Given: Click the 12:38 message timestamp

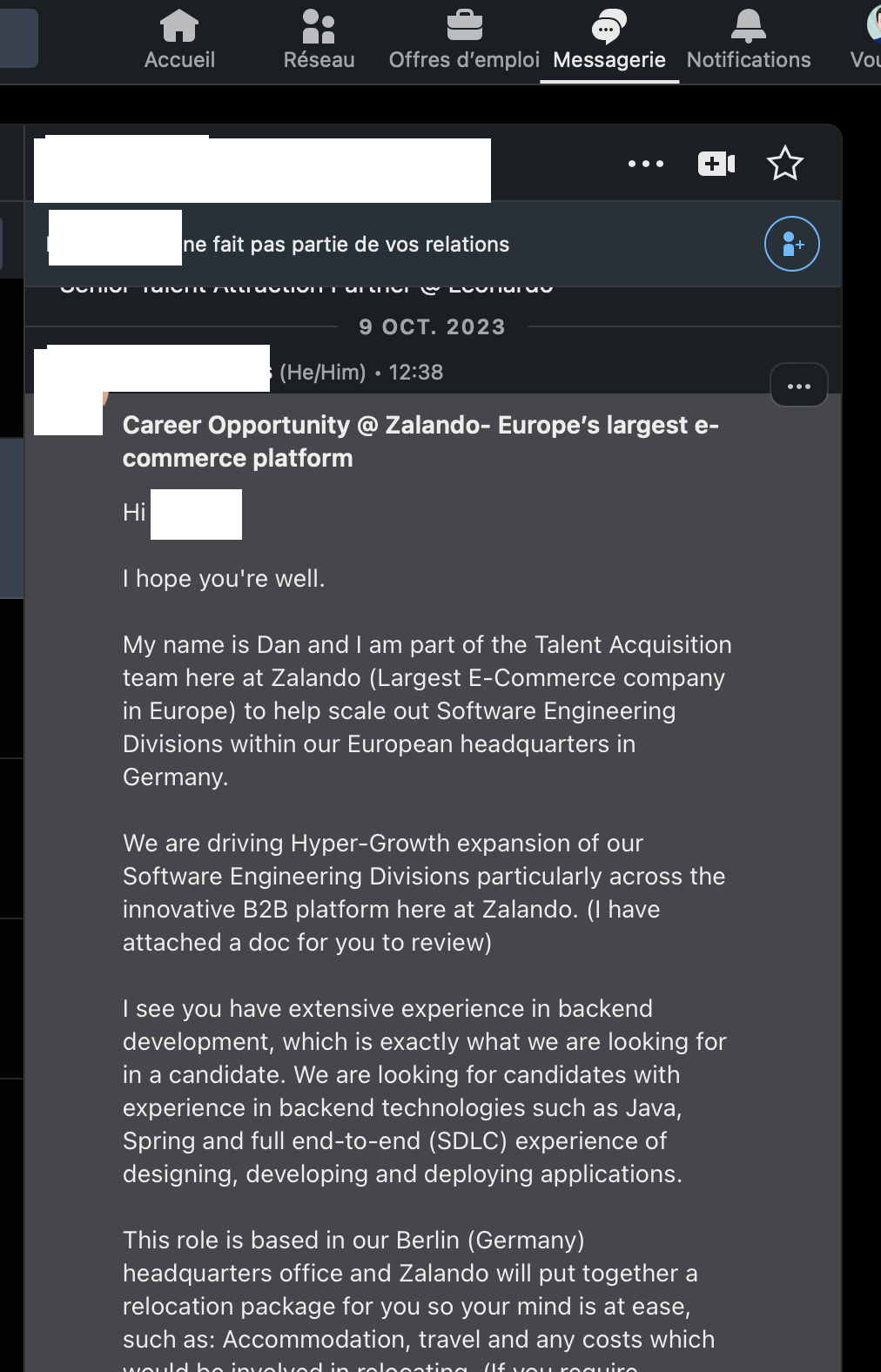Looking at the screenshot, I should (415, 373).
